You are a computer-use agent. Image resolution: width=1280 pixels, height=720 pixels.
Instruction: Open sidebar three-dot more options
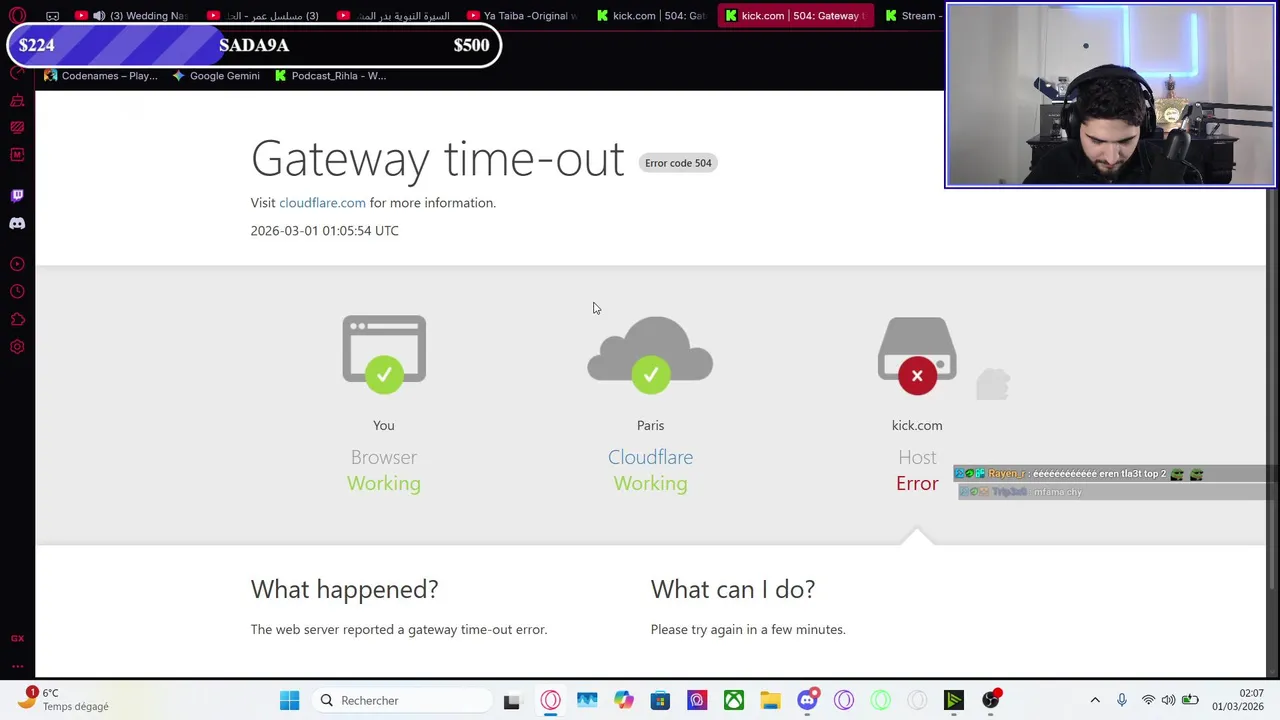click(17, 666)
